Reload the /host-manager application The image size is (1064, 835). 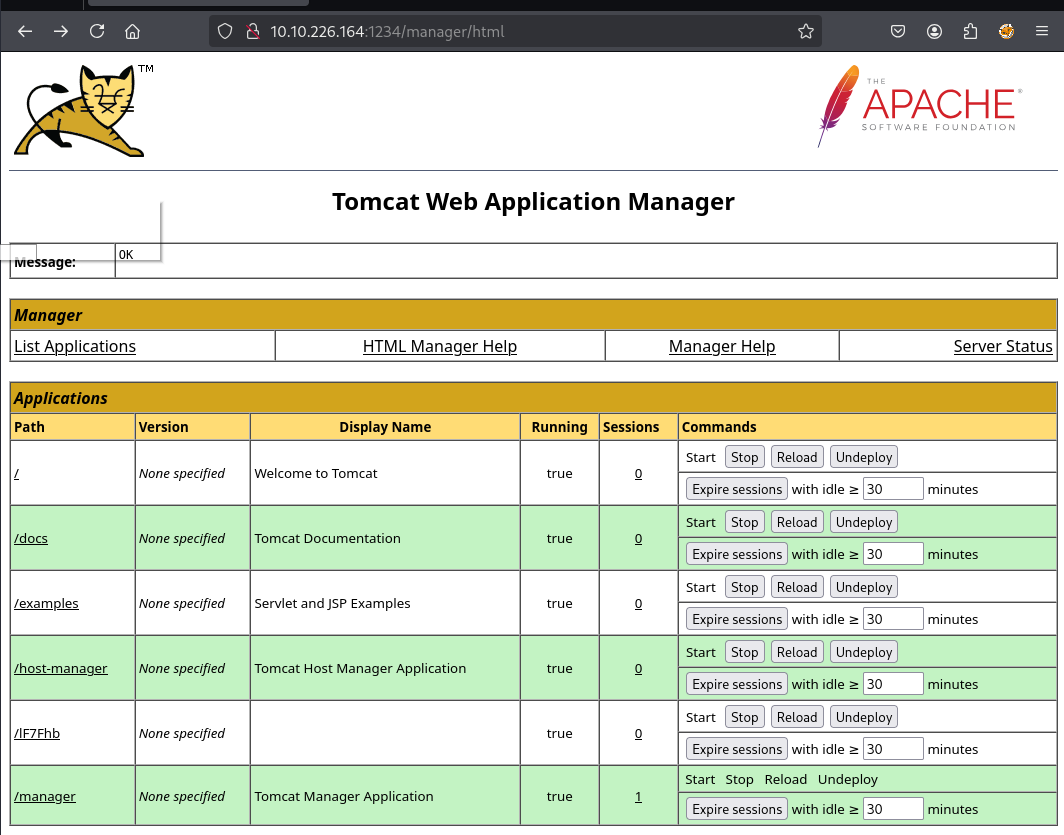pos(797,653)
